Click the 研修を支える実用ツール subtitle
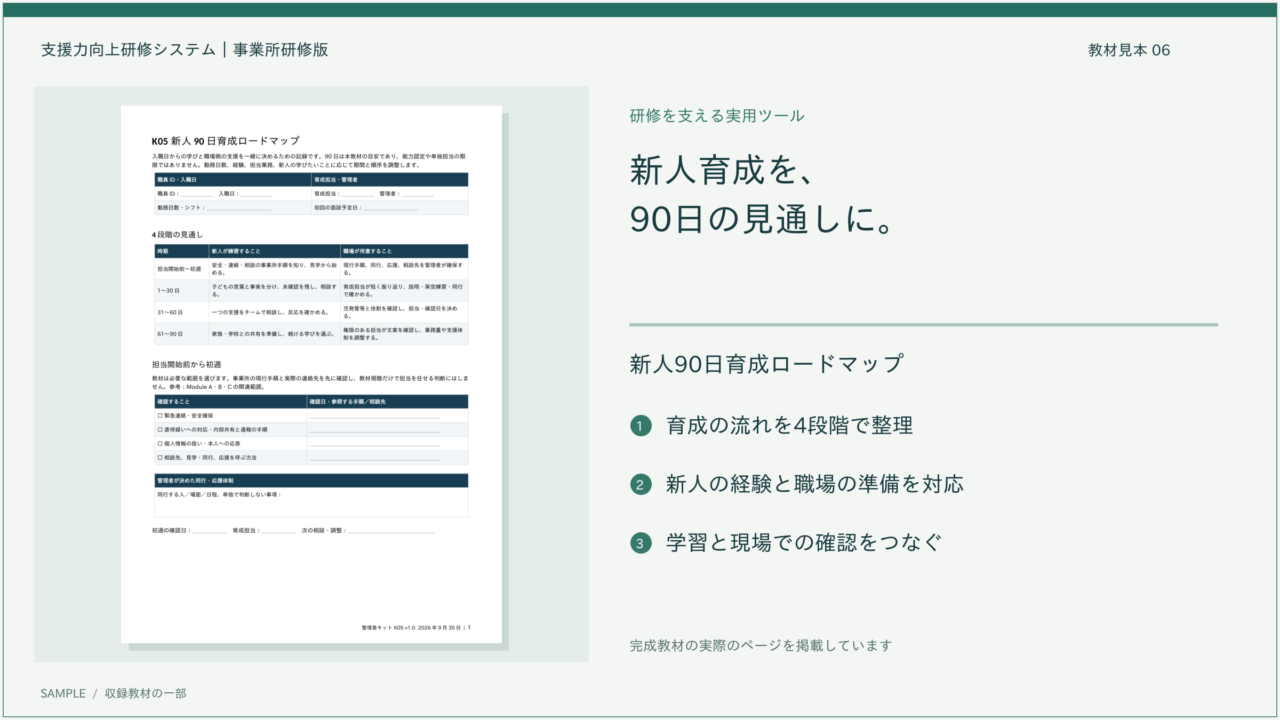Image resolution: width=1280 pixels, height=720 pixels. [x=717, y=116]
